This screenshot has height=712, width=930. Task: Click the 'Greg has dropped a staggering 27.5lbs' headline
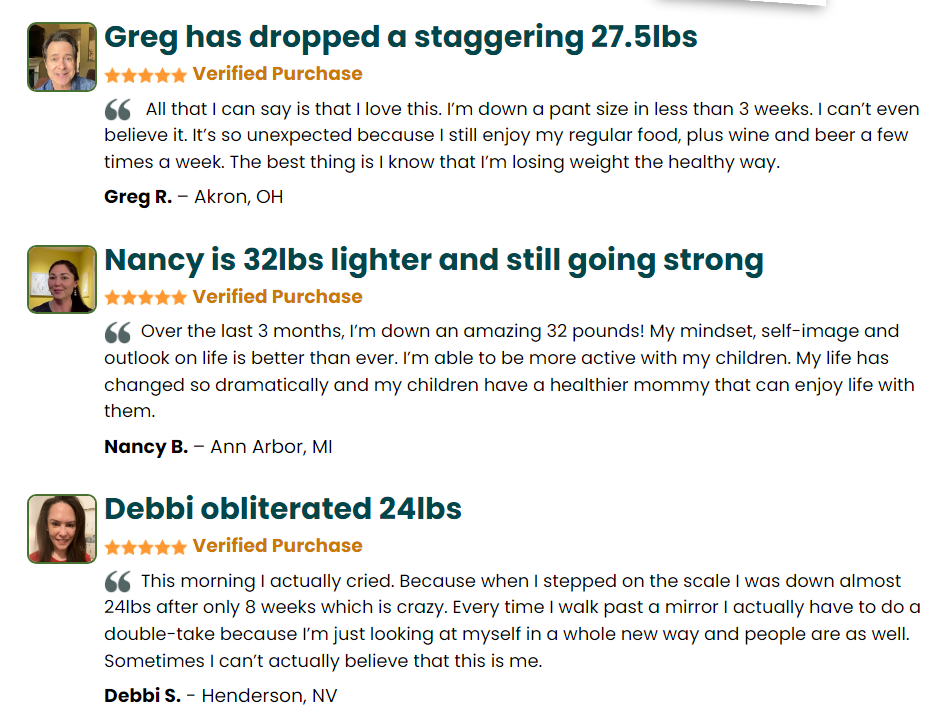click(400, 38)
